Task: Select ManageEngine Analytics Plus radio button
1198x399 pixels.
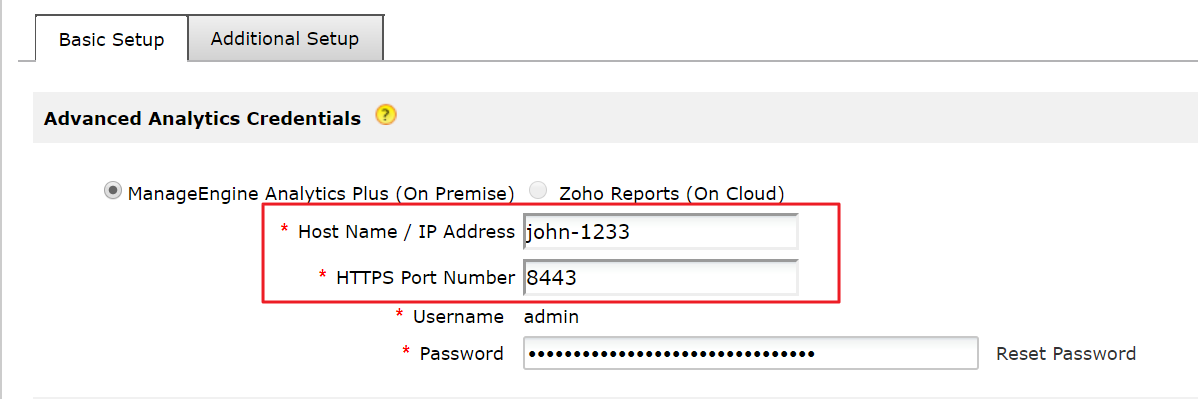Action: tap(113, 190)
